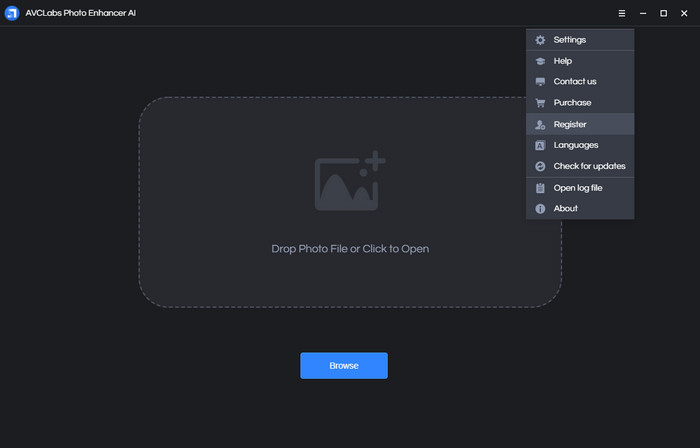Image resolution: width=700 pixels, height=448 pixels.
Task: Select the Help menu entry
Action: click(580, 61)
